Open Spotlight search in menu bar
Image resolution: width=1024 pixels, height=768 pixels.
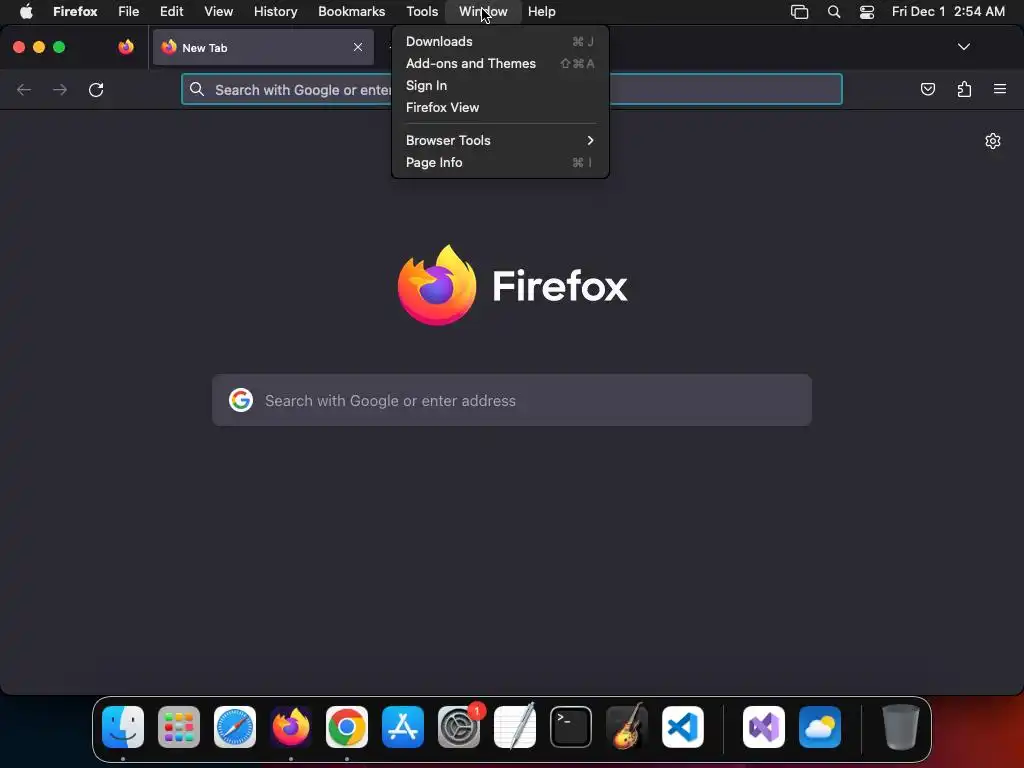[x=834, y=11]
